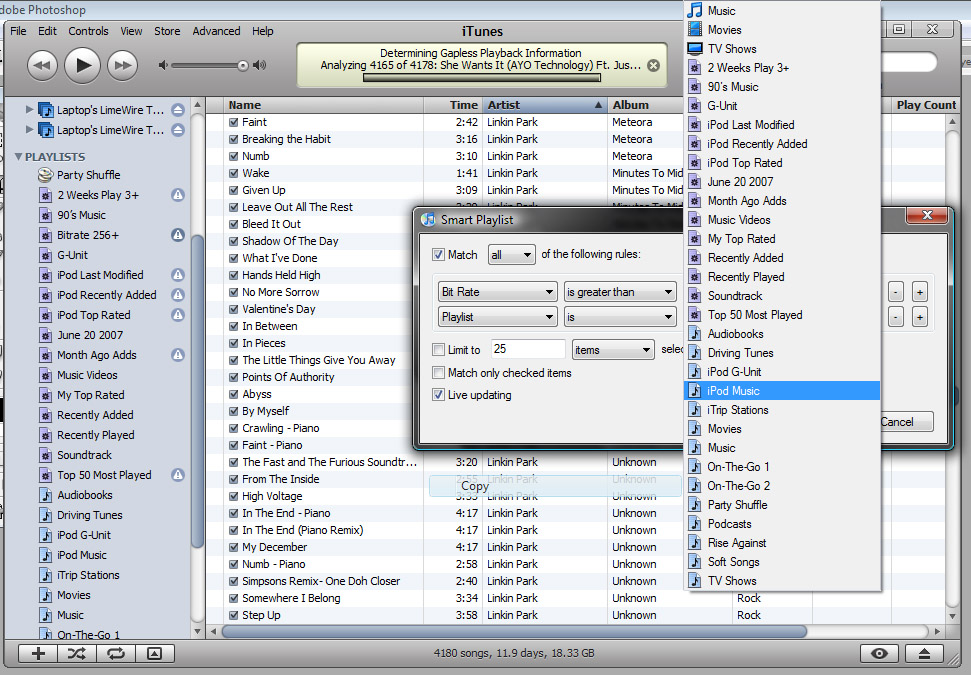Click the eject disc button at bottom right
The width and height of the screenshot is (971, 675).
click(924, 653)
